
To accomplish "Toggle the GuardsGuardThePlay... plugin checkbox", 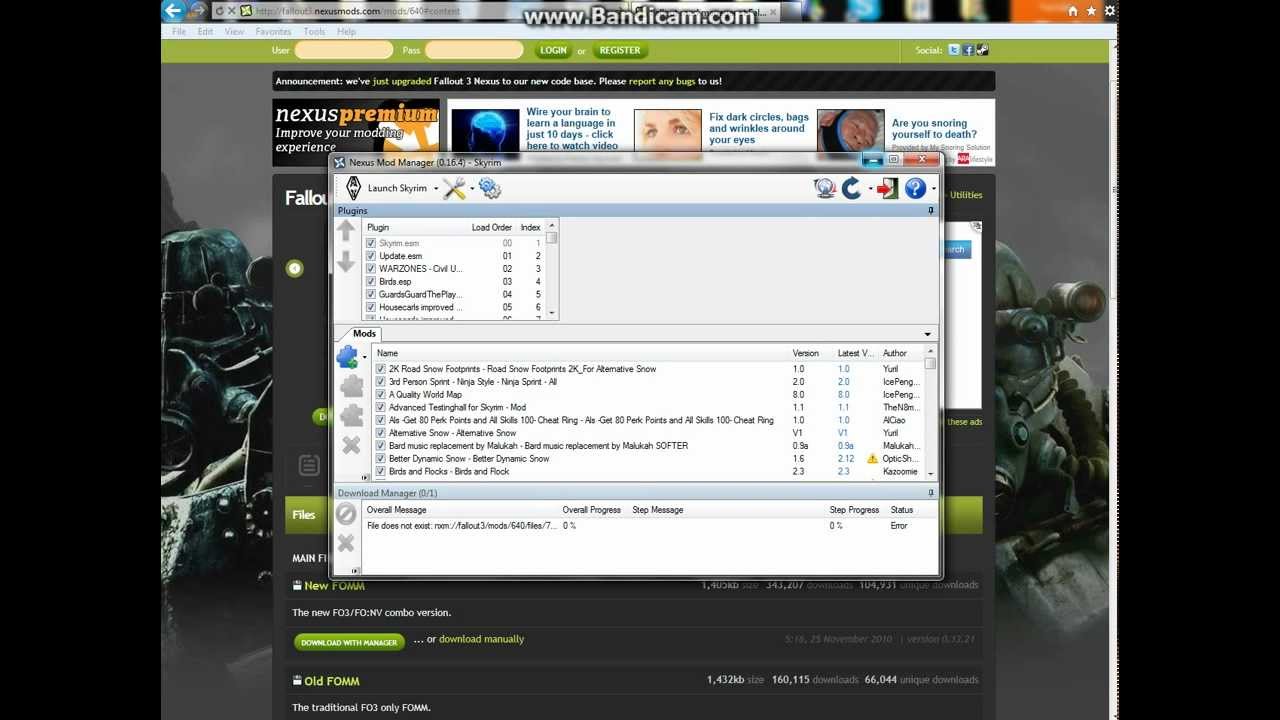I will coord(371,295).
